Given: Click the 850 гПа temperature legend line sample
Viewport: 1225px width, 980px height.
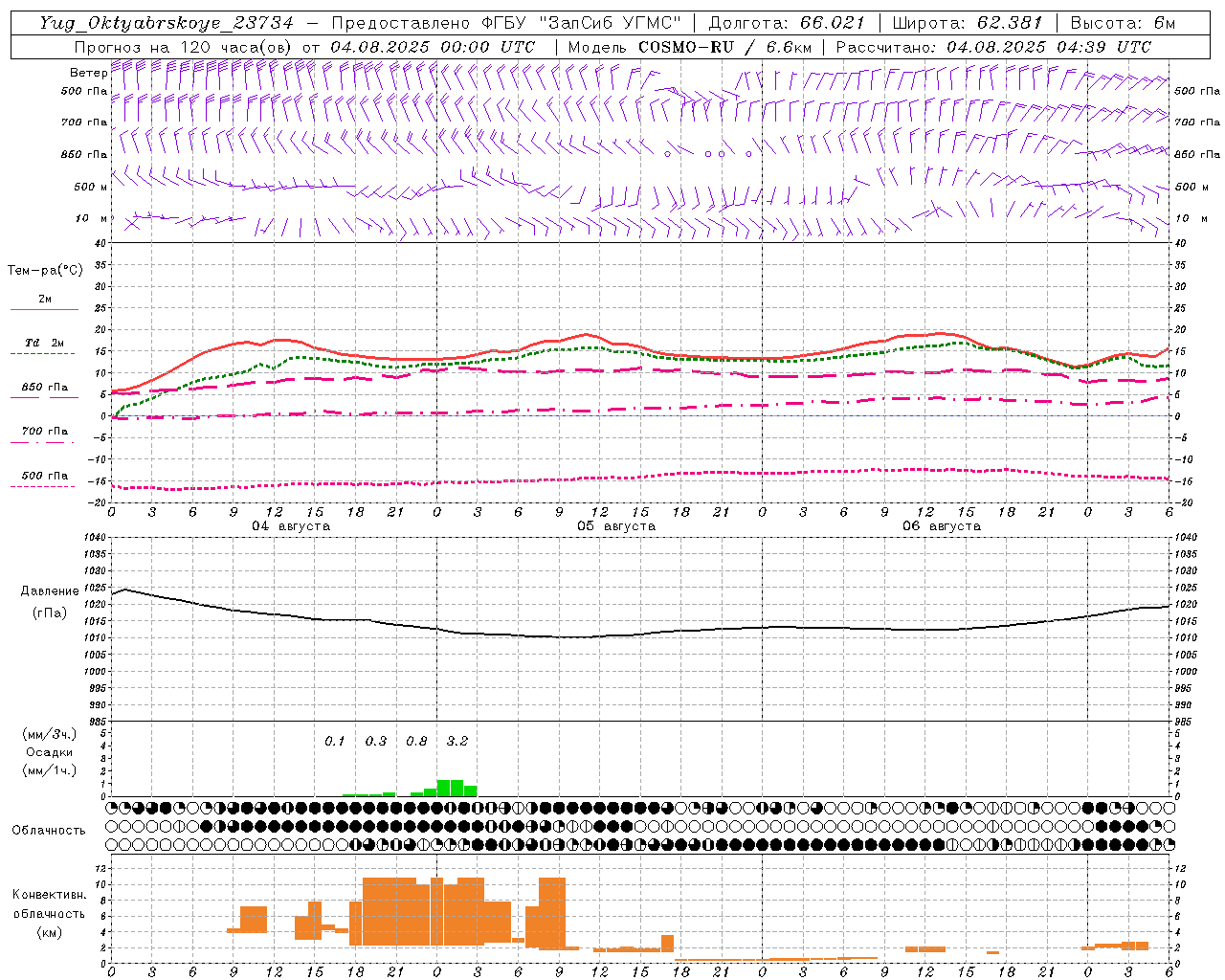Looking at the screenshot, I should [x=44, y=398].
